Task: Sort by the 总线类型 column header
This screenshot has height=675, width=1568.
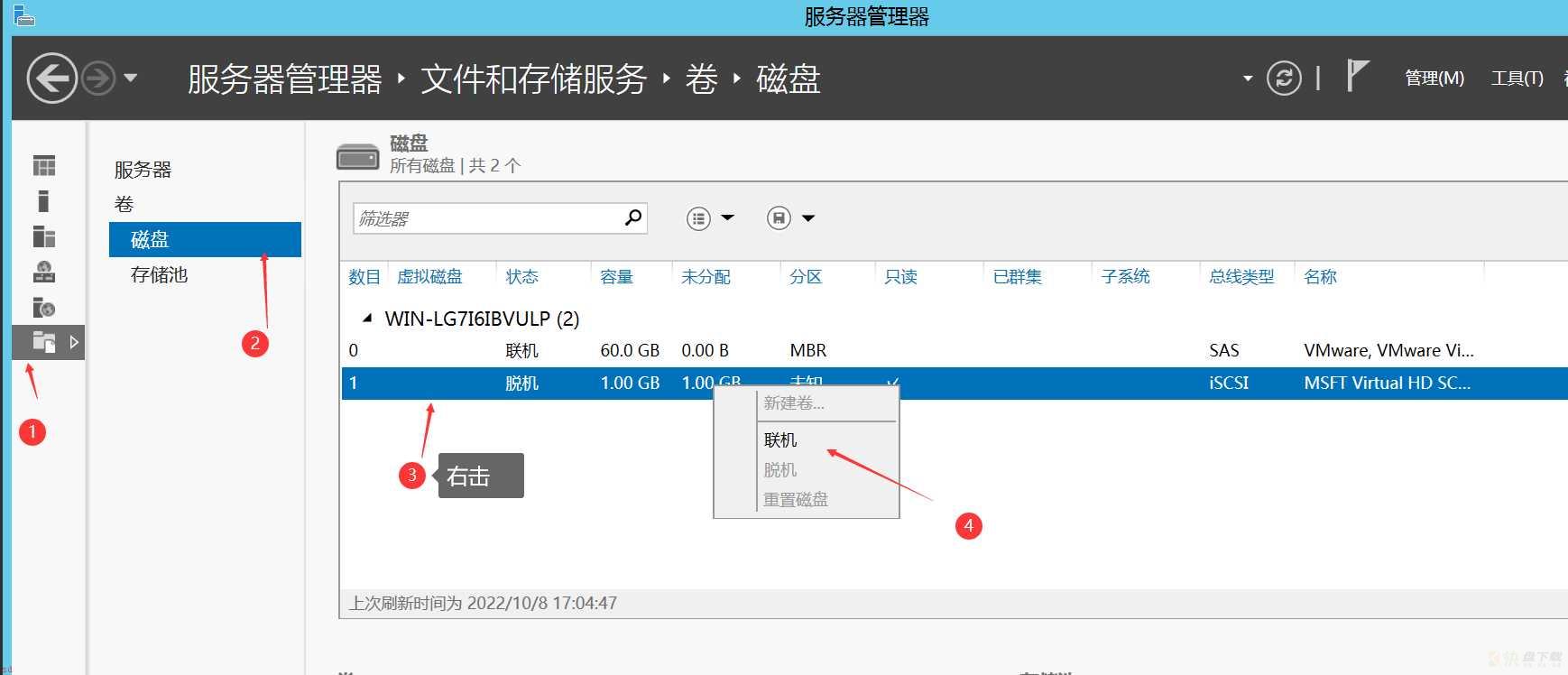Action: coord(1241,276)
